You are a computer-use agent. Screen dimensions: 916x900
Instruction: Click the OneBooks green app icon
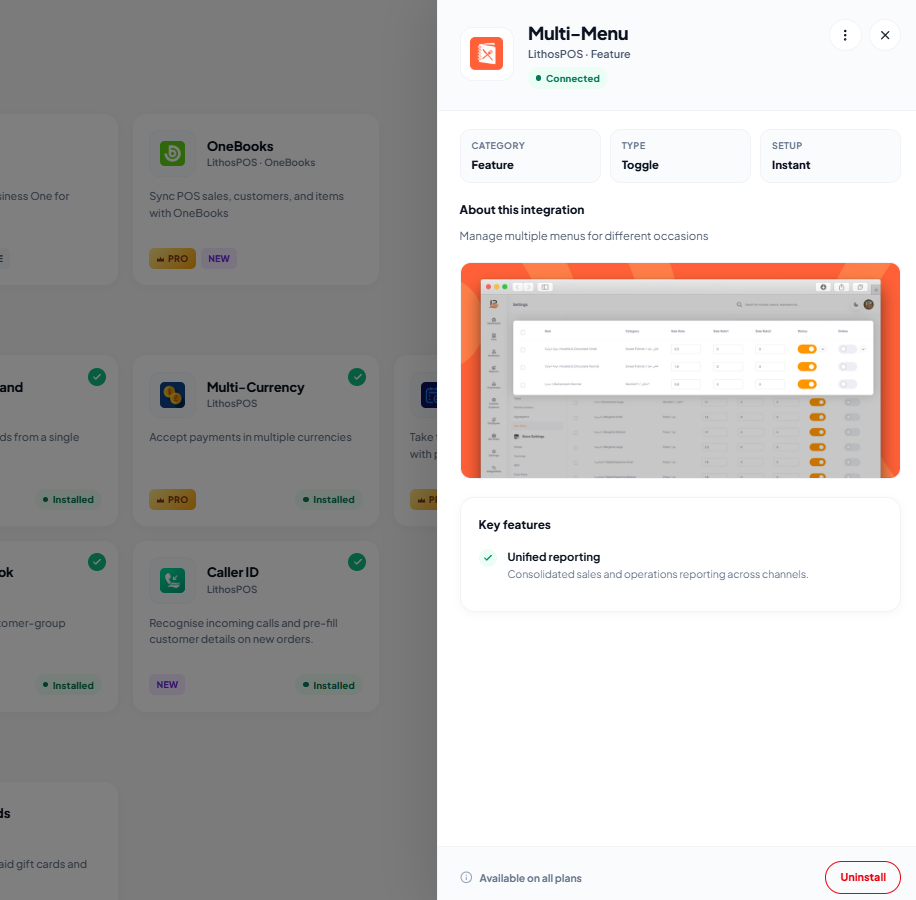(x=172, y=154)
